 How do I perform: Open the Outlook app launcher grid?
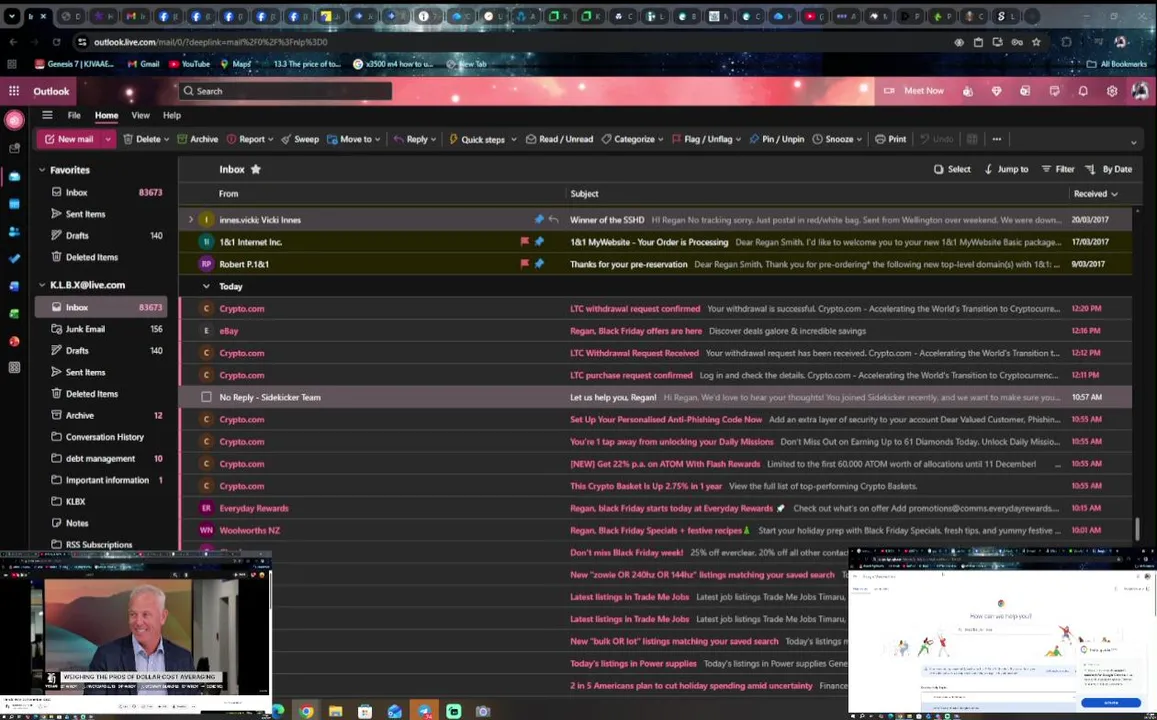pyautogui.click(x=14, y=91)
